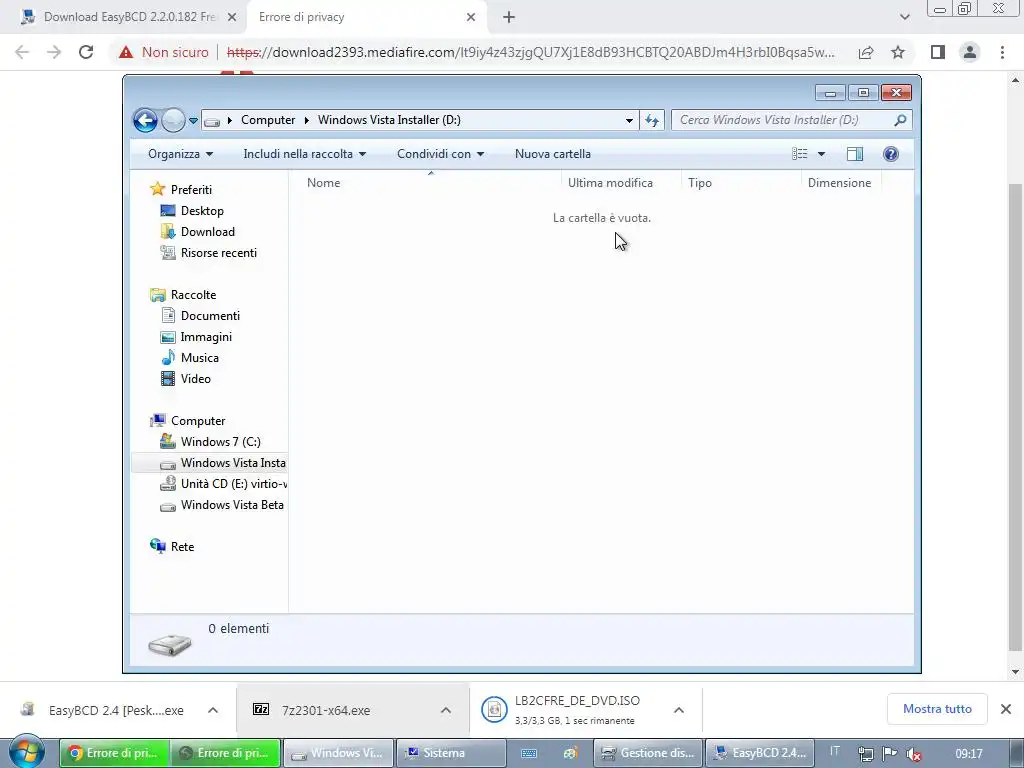Click the mediafire URL address bar
The height and width of the screenshot is (768, 1024).
[530, 52]
